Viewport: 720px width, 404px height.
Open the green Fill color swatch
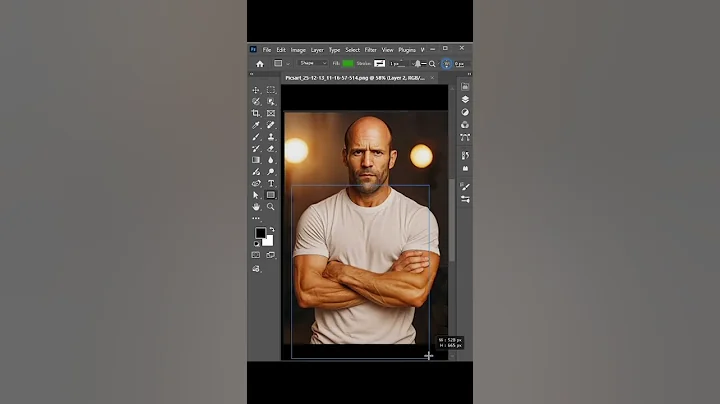tap(348, 63)
